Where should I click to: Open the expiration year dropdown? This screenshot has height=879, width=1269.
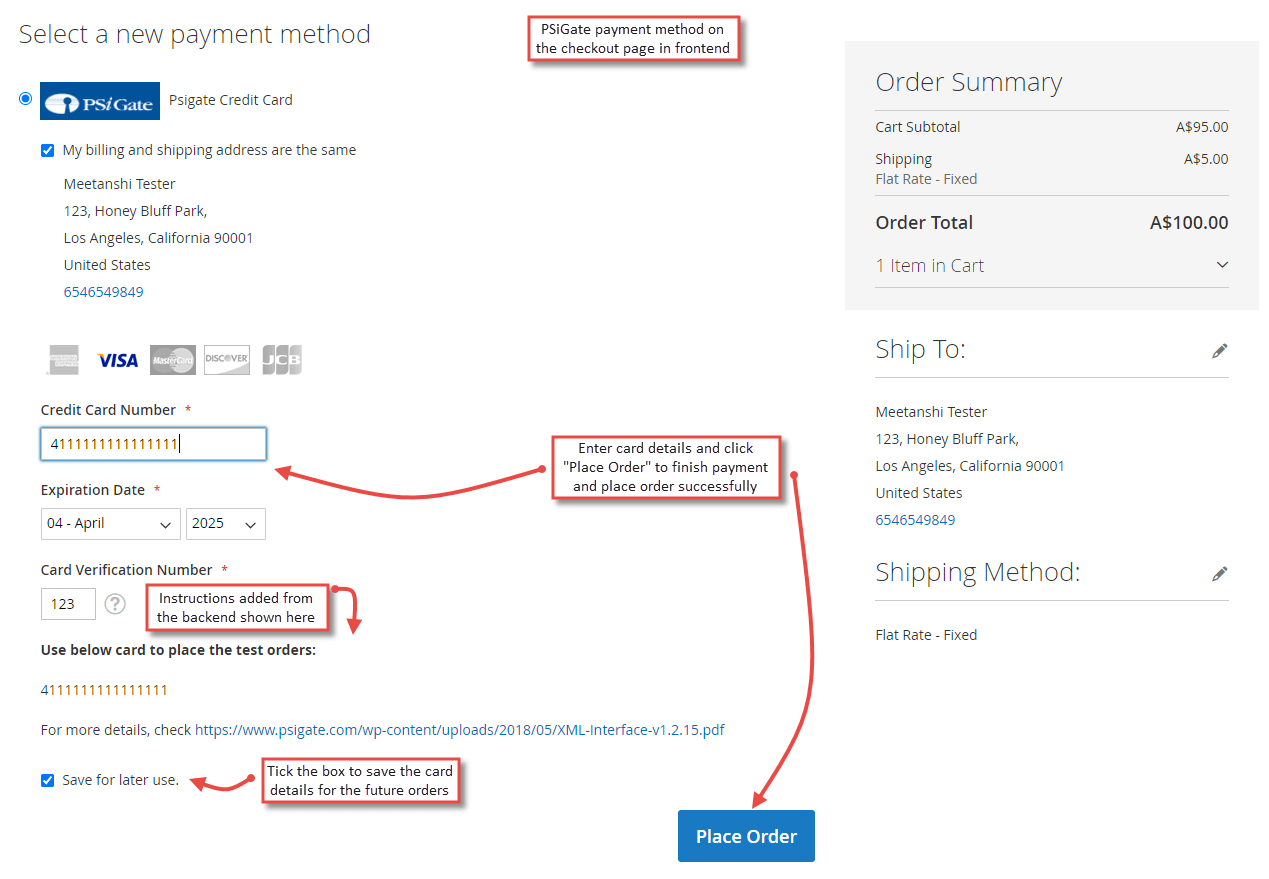(x=225, y=523)
